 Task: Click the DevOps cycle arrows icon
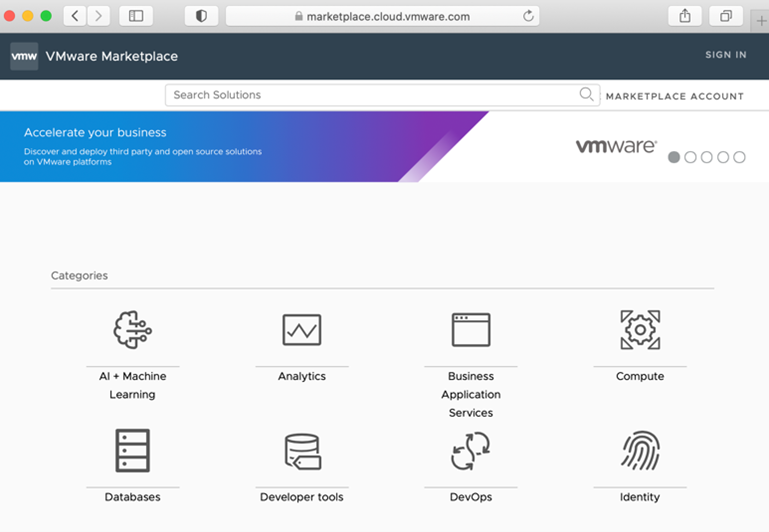tap(471, 451)
